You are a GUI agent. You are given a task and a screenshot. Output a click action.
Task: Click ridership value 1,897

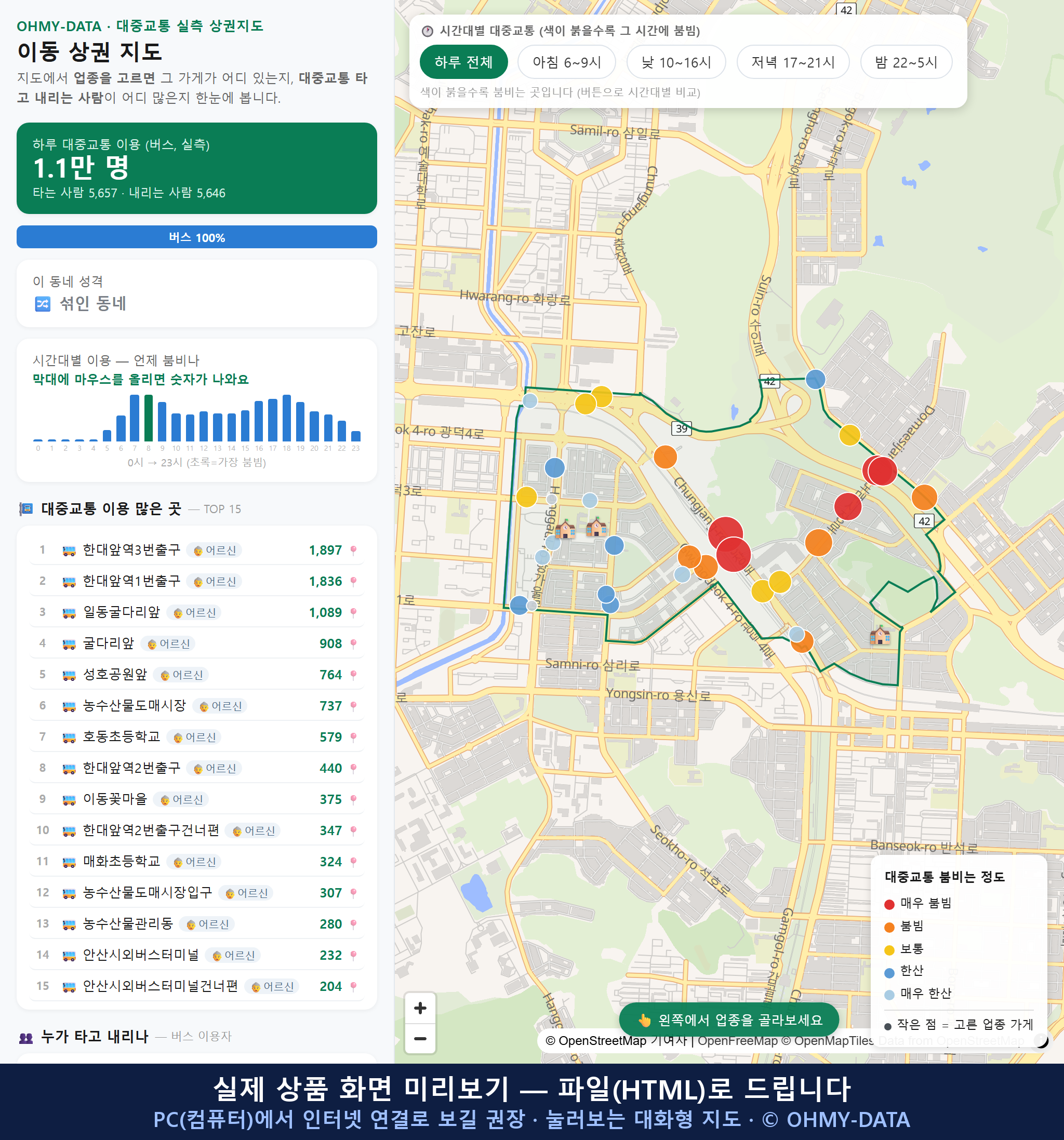(325, 551)
